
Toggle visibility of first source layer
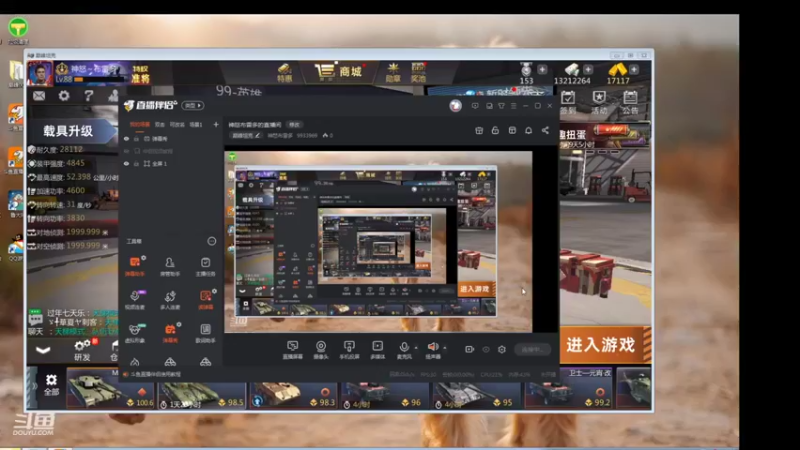point(127,139)
